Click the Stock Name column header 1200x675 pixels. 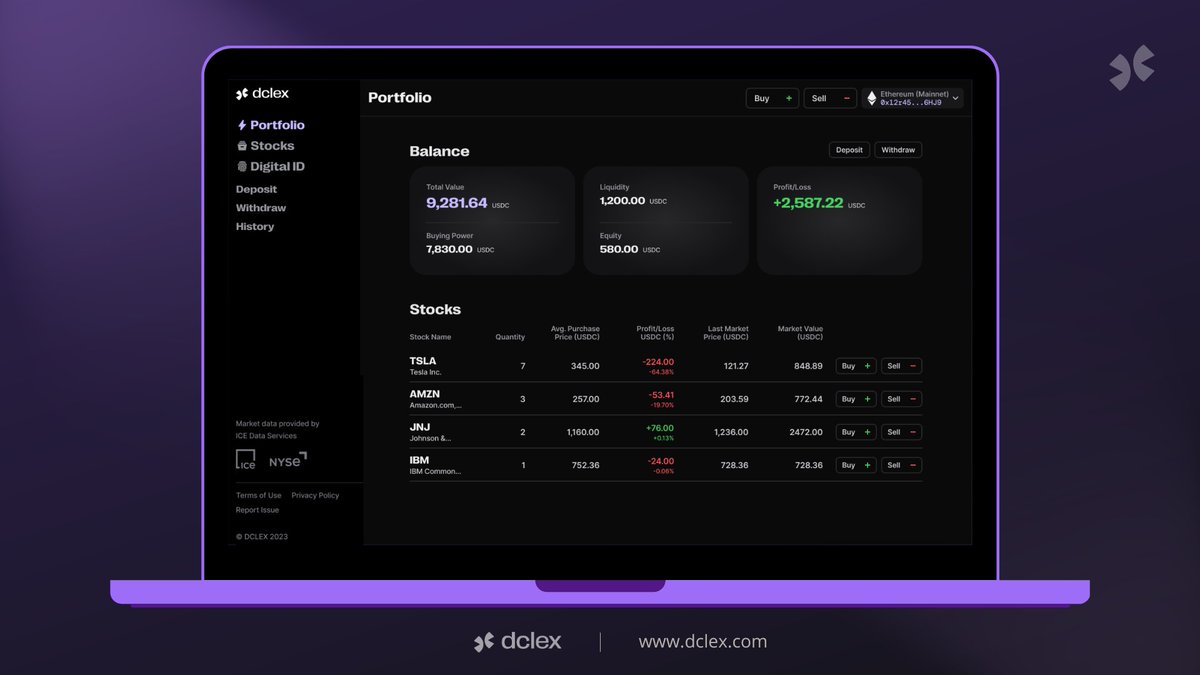(430, 337)
